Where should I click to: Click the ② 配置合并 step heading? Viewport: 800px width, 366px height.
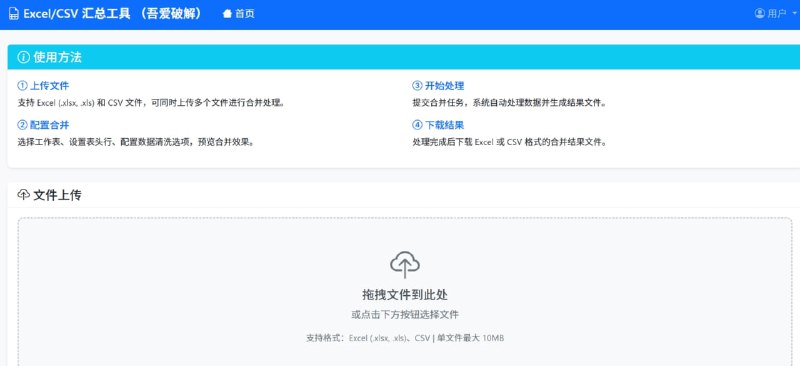(x=43, y=125)
